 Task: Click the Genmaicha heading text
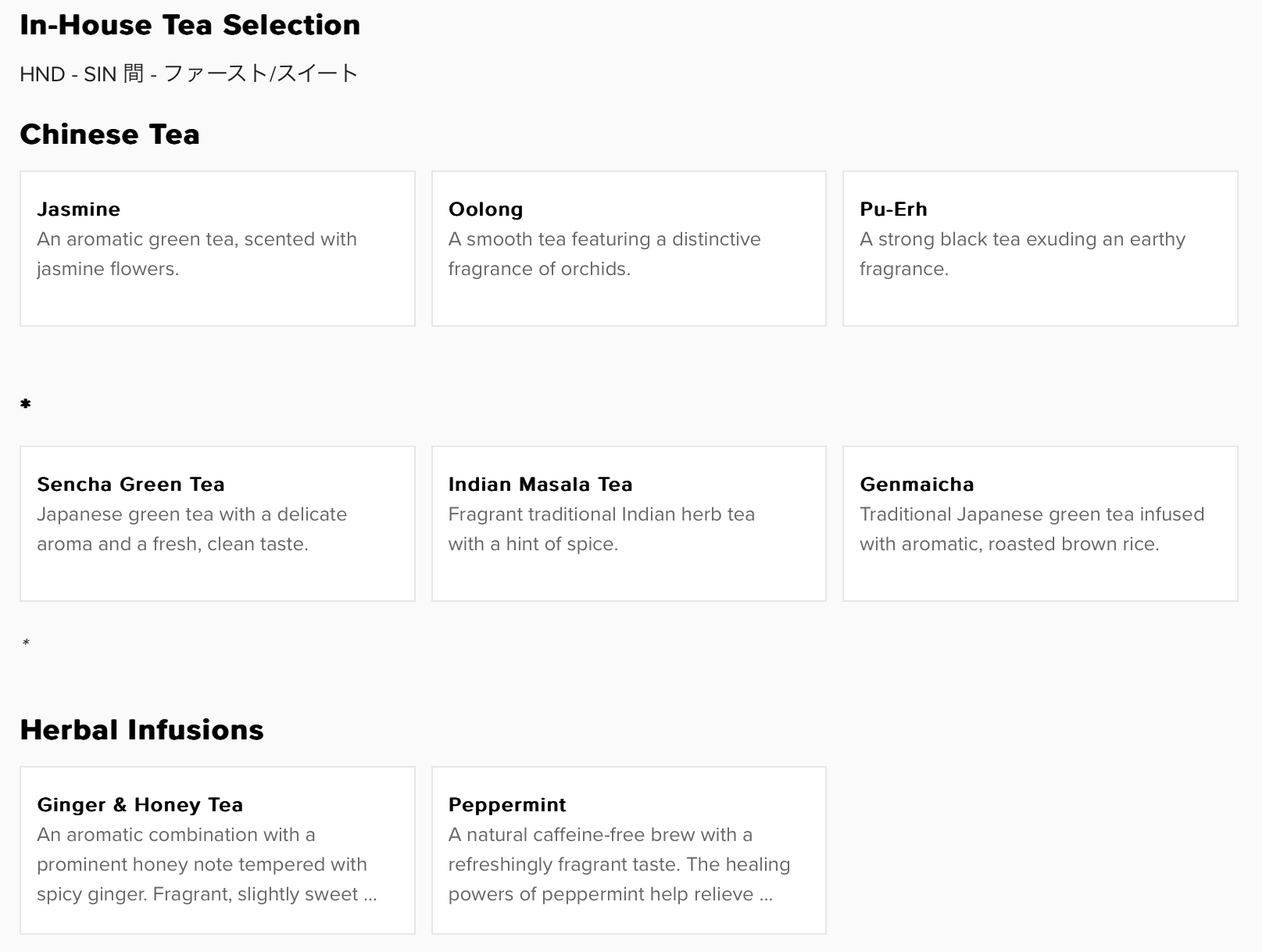pos(917,485)
